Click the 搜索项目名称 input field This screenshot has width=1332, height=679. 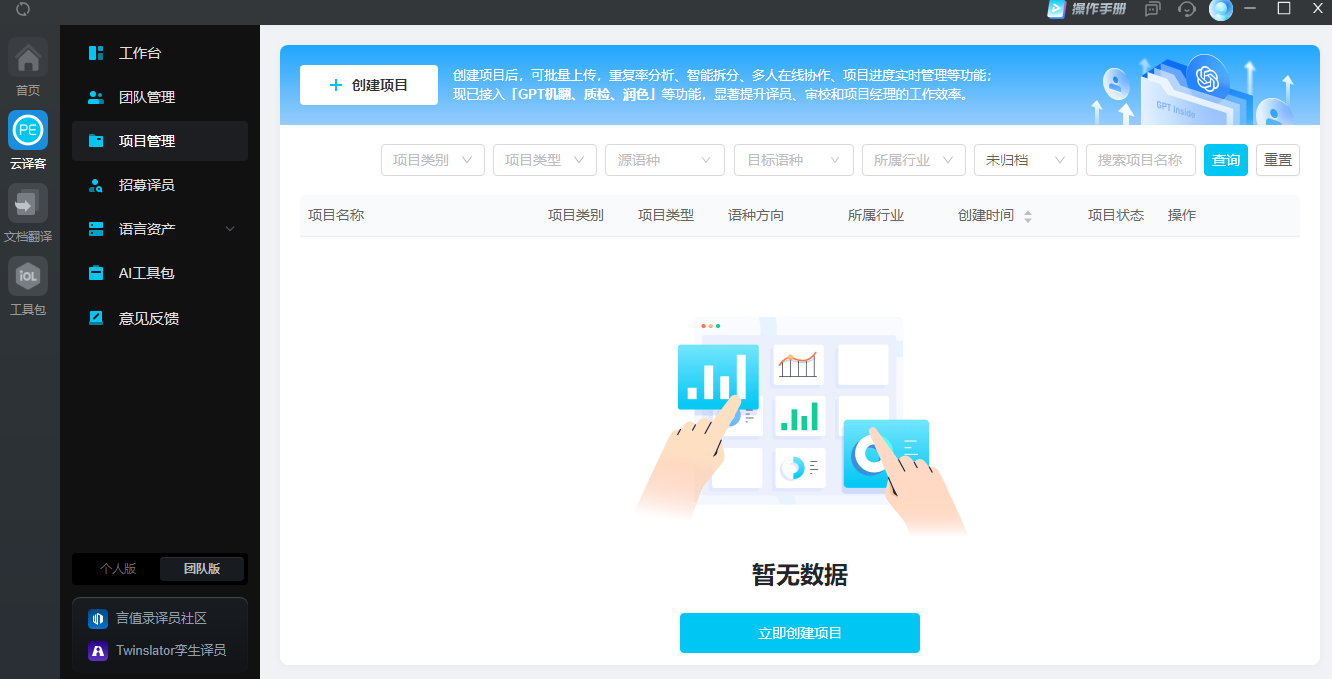click(1140, 160)
